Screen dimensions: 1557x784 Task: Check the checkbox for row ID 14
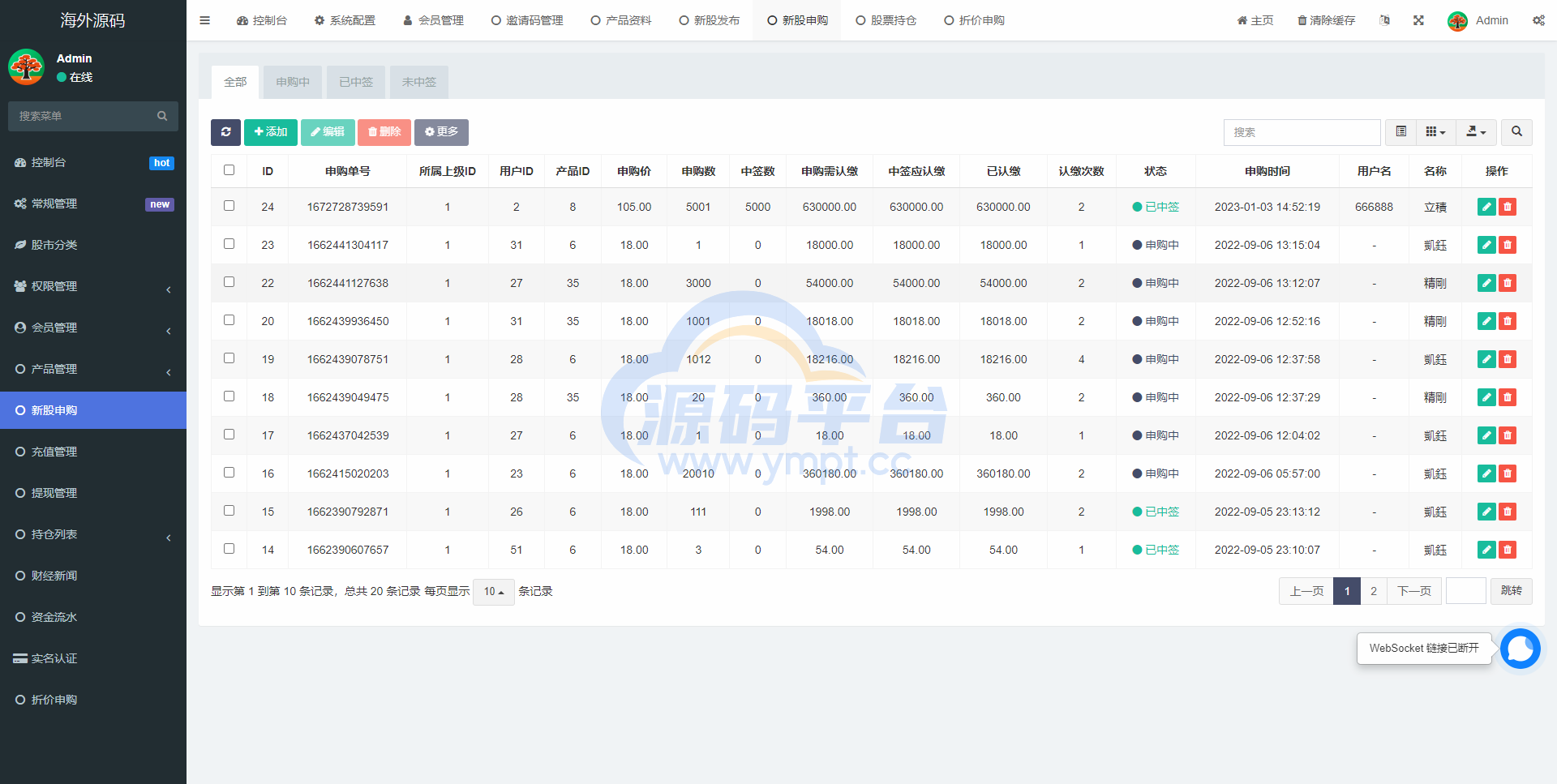tap(229, 549)
